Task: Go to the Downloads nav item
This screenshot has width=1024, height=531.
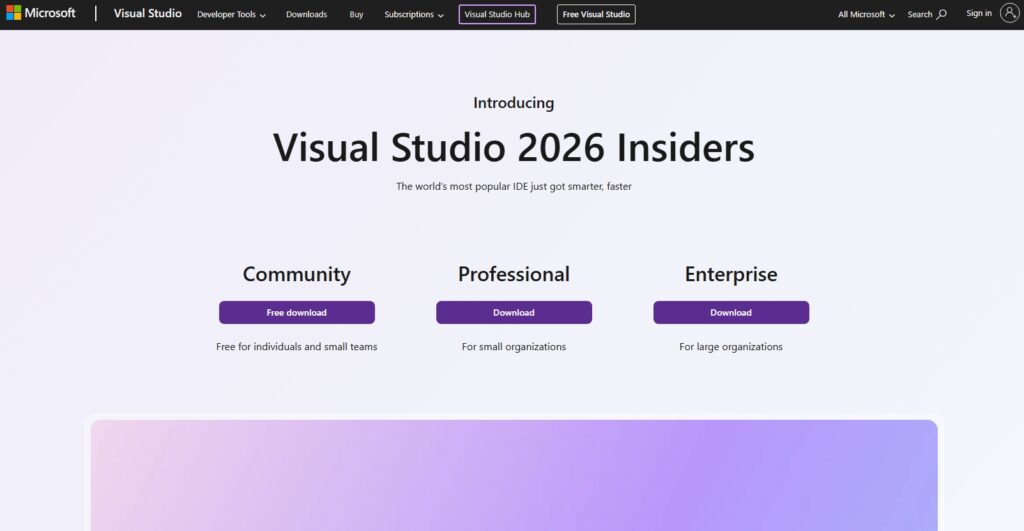Action: click(x=306, y=15)
